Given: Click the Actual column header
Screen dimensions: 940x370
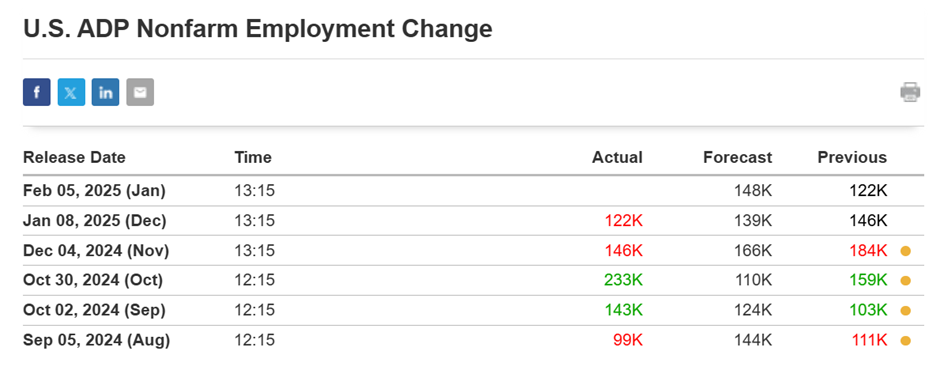Looking at the screenshot, I should [x=617, y=158].
